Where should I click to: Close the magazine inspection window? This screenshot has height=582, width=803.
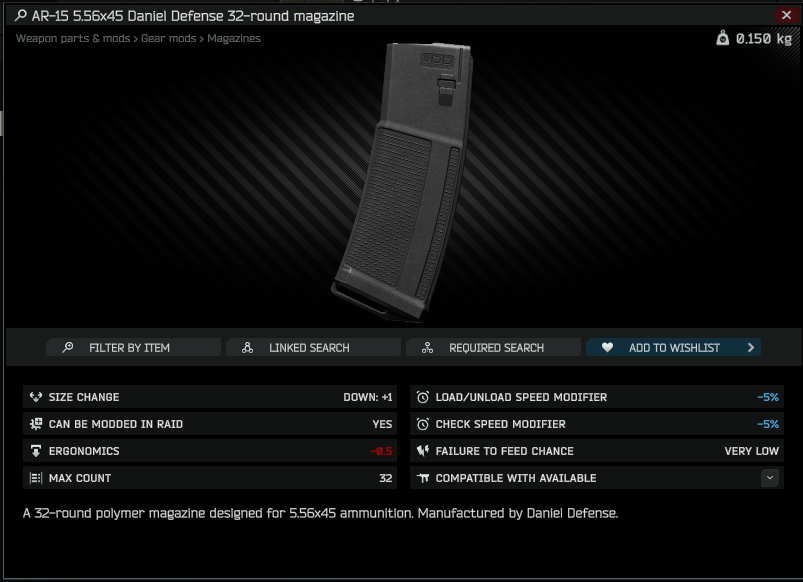786,15
